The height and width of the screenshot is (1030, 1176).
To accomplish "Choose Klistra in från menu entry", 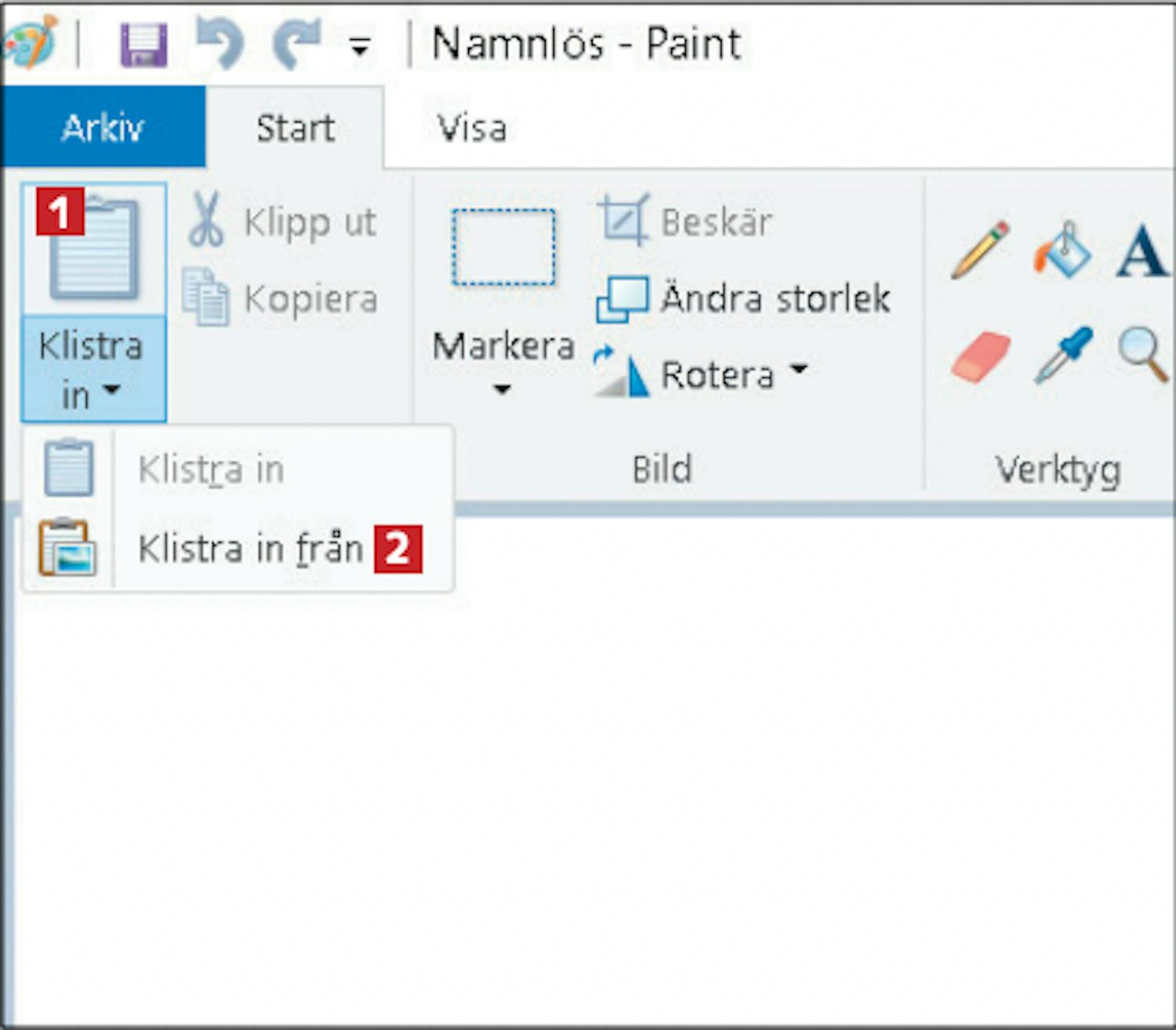I will pyautogui.click(x=238, y=549).
